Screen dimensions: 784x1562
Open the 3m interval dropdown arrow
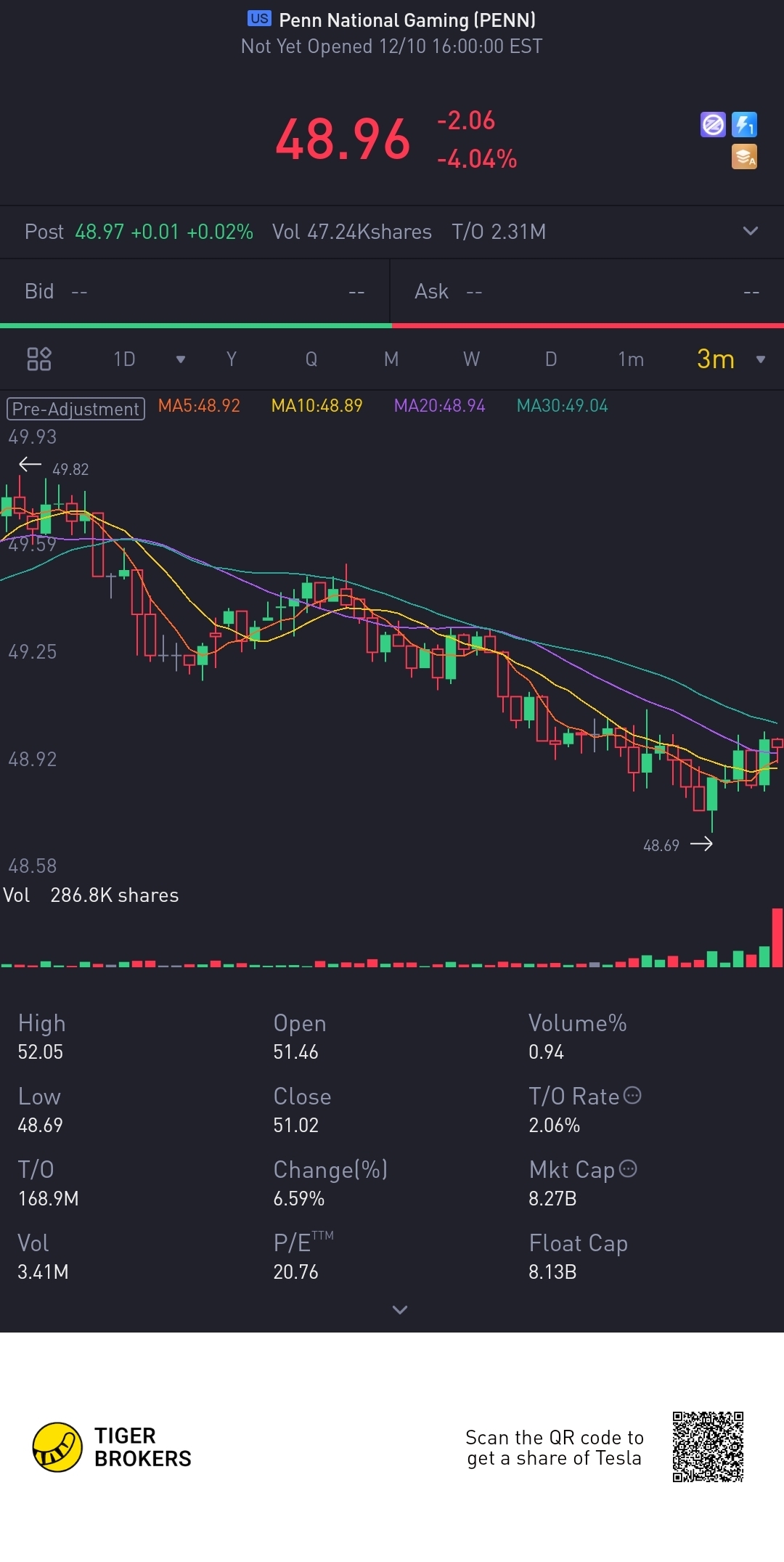coord(761,359)
